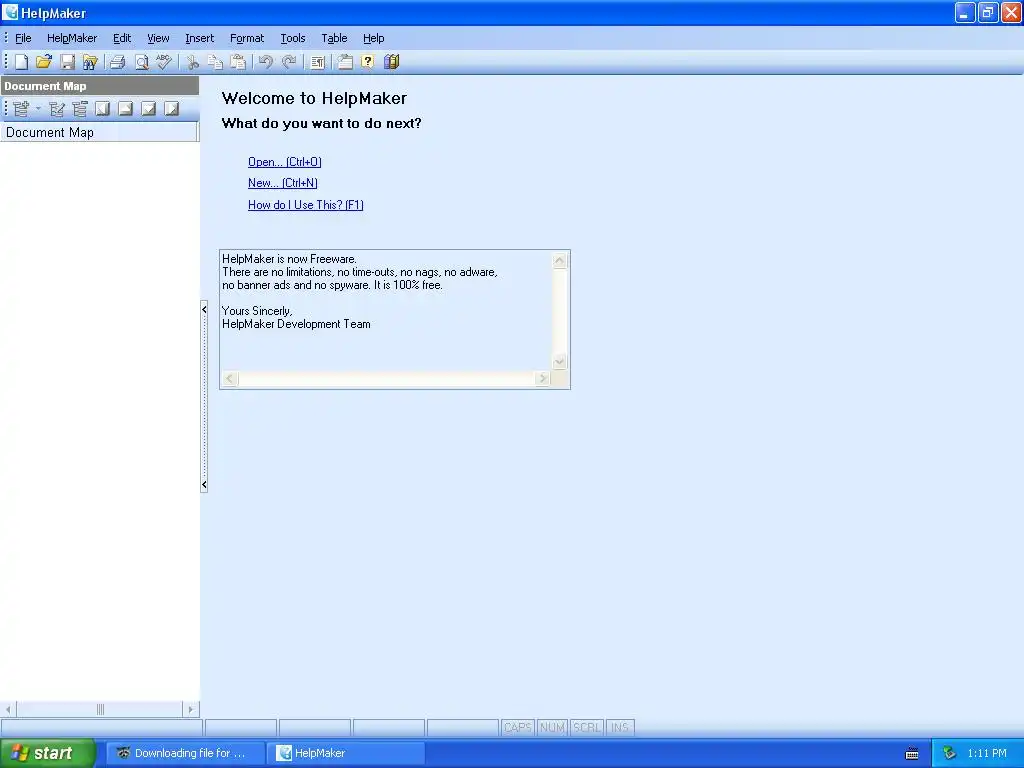Click the remove topic icon in Document Map
Screen dimensions: 1024x768
(80, 109)
